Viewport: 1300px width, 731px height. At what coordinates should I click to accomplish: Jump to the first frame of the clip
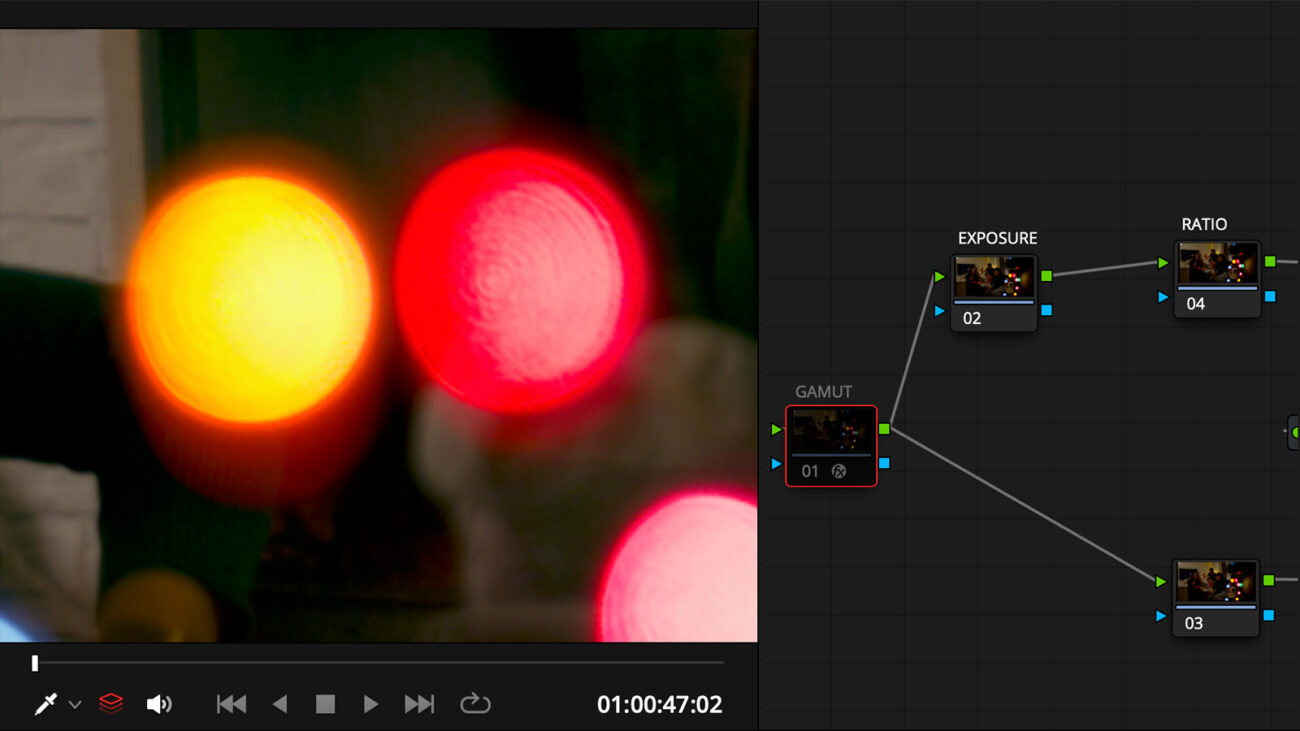[232, 703]
